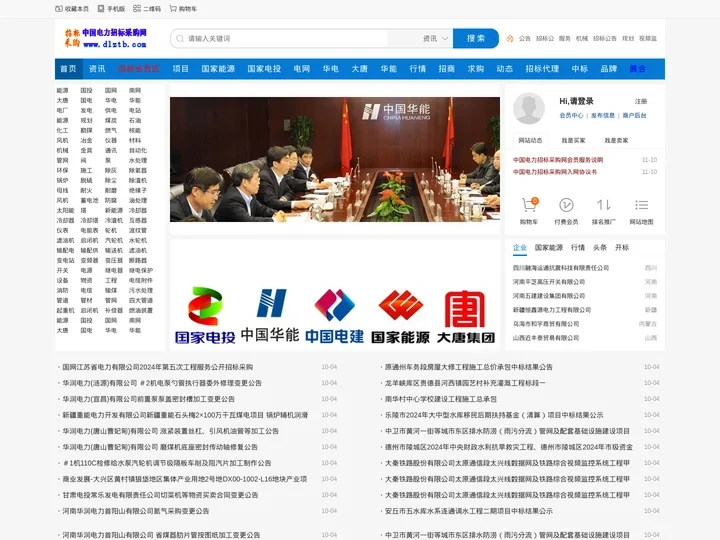Click the 招标公告 hot keyword link
The height and width of the screenshot is (540, 720).
pyautogui.click(x=604, y=39)
